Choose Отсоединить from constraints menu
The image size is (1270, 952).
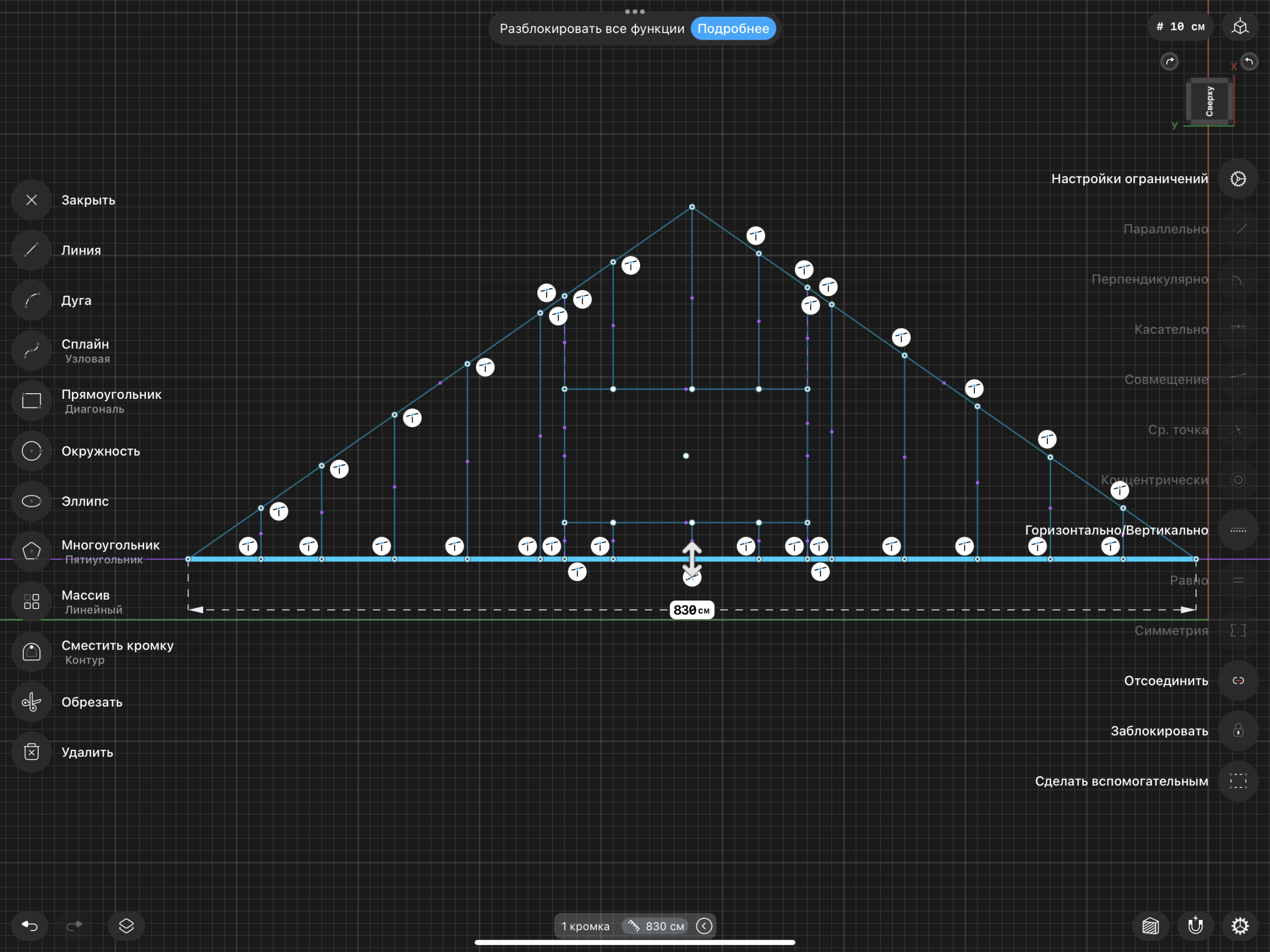coord(1238,680)
